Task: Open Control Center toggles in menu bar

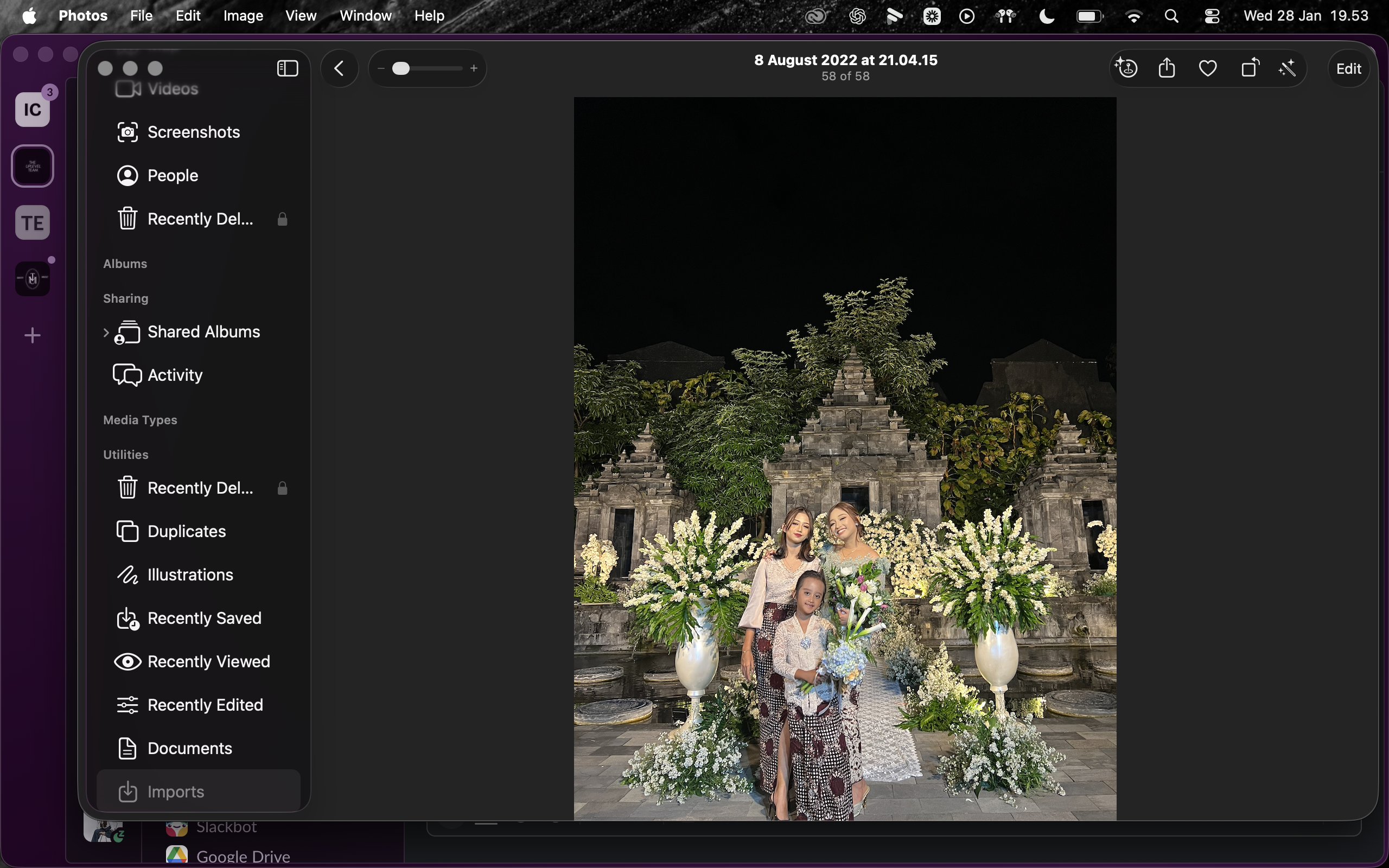Action: [1212, 16]
